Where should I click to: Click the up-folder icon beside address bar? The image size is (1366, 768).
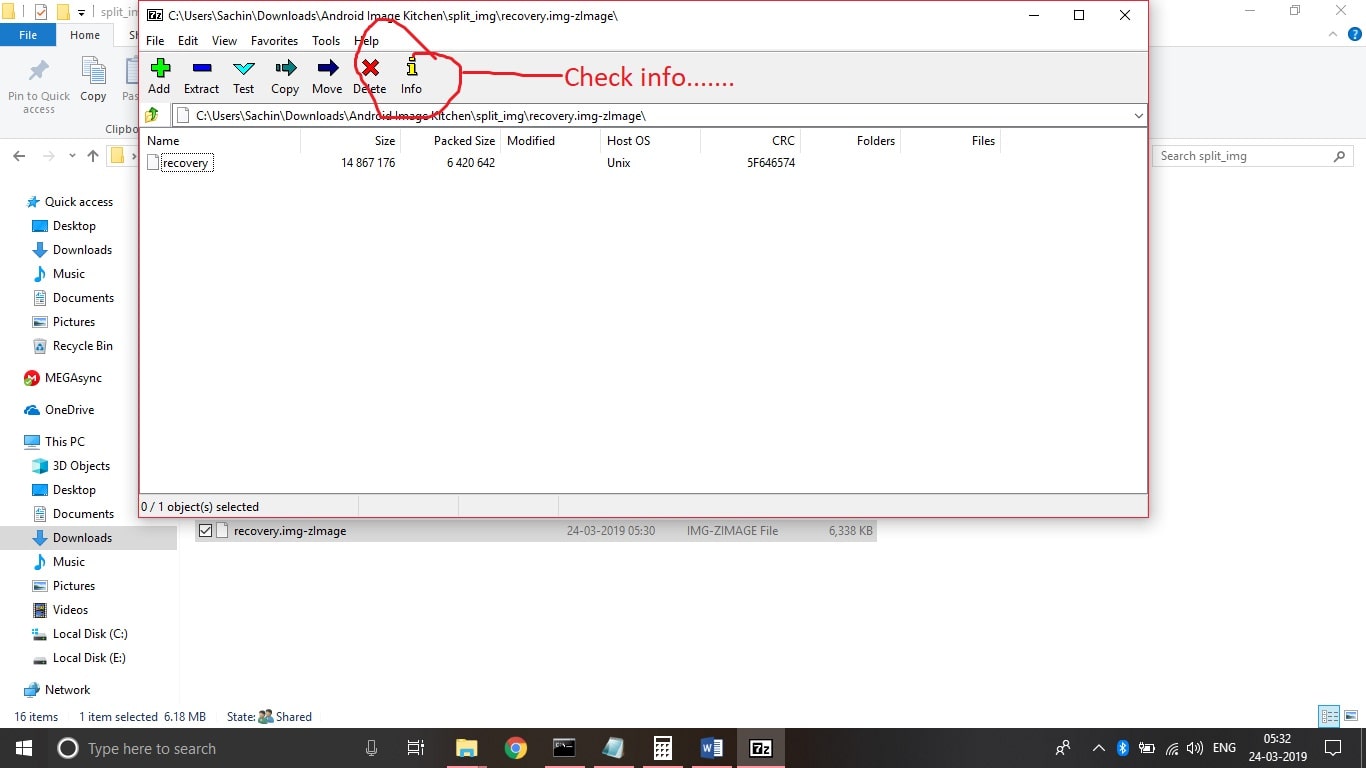pyautogui.click(x=153, y=115)
